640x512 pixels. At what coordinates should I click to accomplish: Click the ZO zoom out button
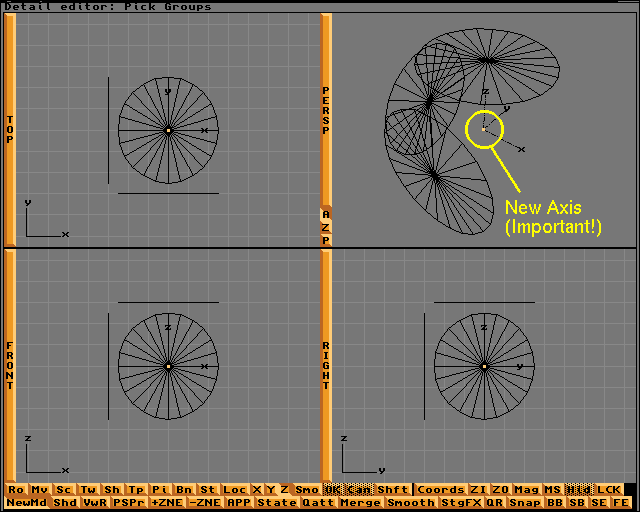tap(502, 490)
